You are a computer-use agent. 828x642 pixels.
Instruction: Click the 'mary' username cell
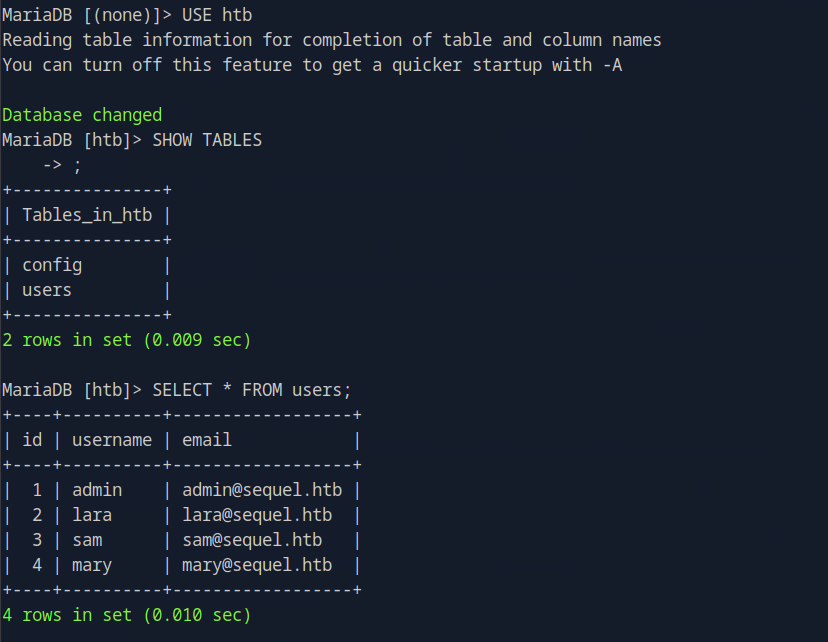pyautogui.click(x=92, y=565)
